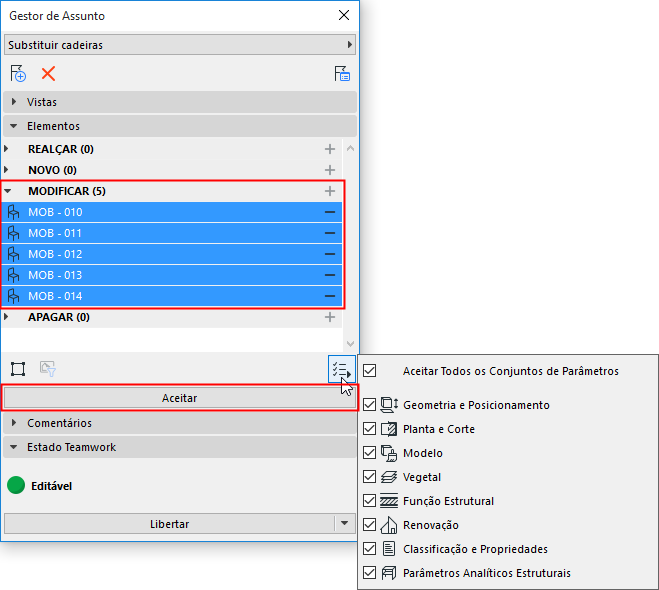
Task: Remove MOB - 011 with its minus icon
Action: [x=330, y=233]
